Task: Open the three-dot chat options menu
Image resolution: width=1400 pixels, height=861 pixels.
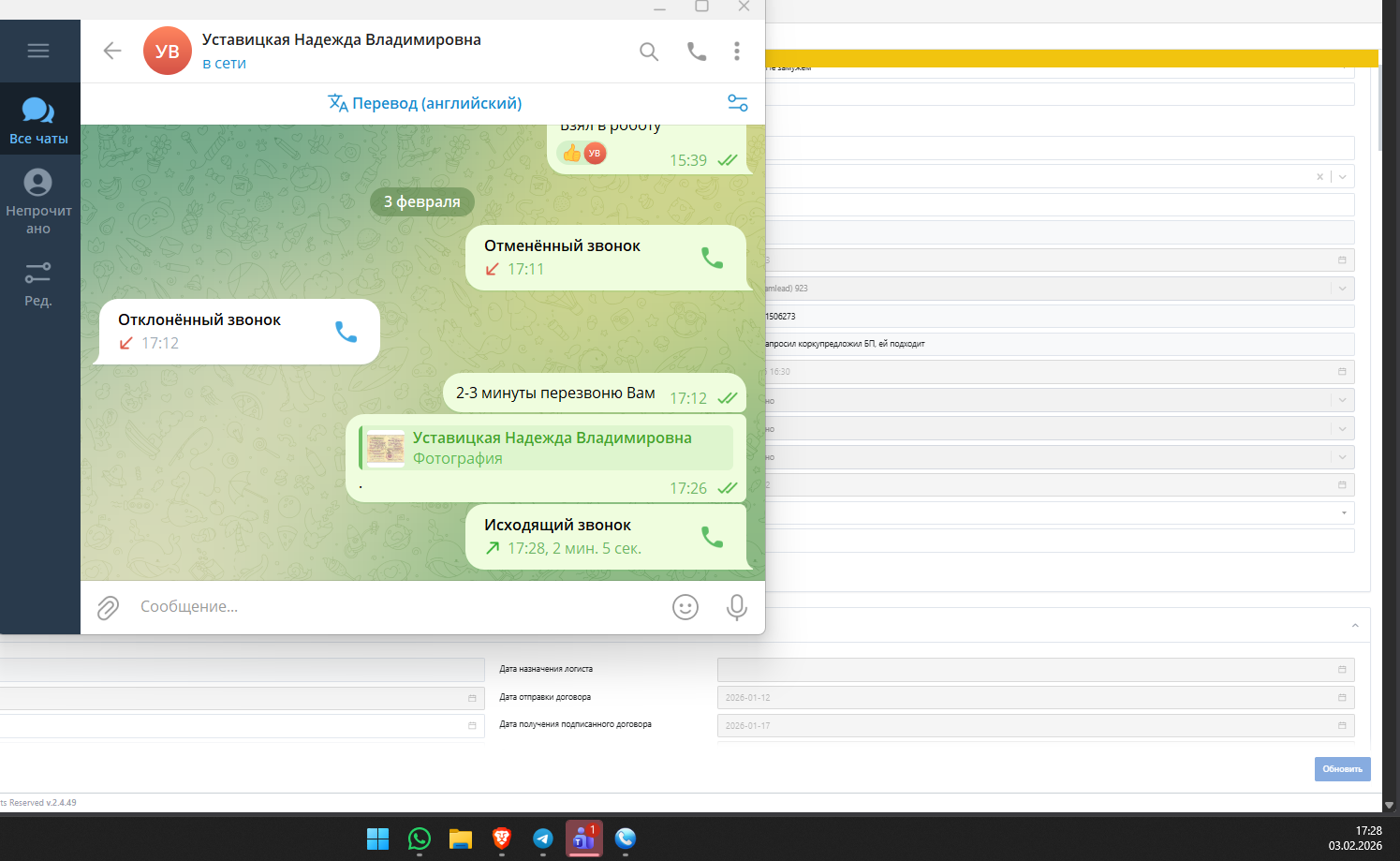Action: pyautogui.click(x=737, y=52)
